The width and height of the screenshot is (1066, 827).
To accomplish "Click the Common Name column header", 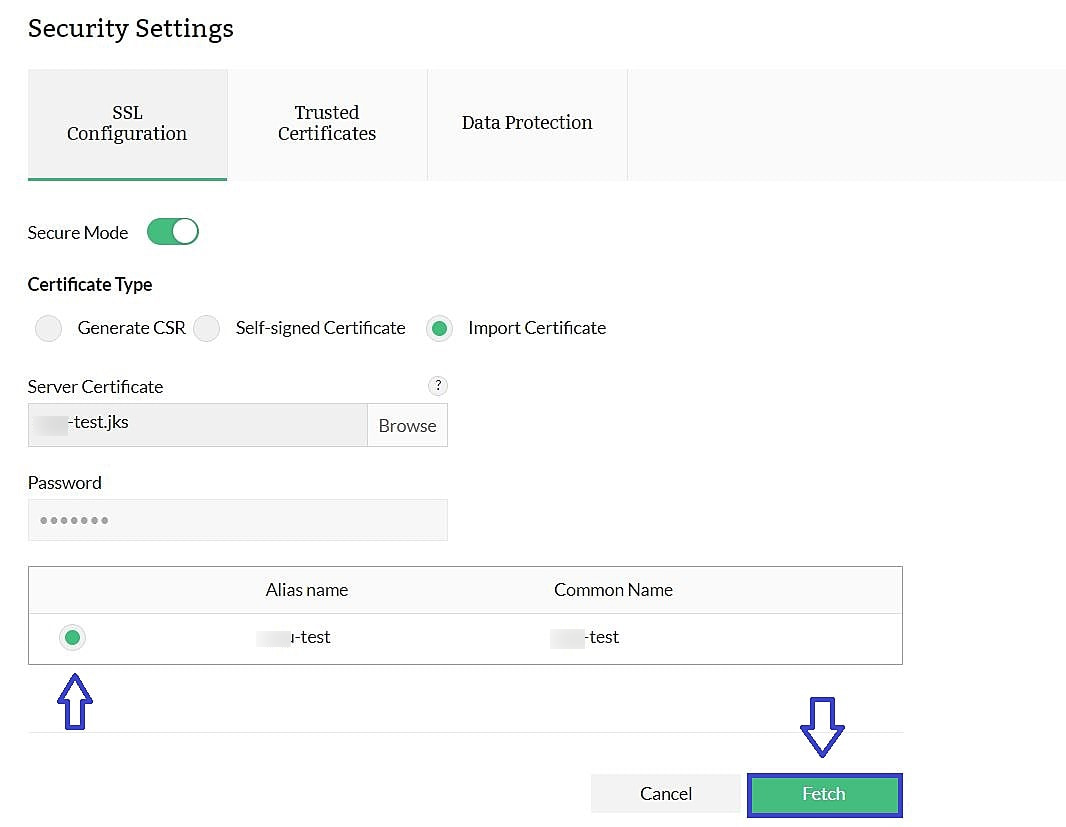I will (613, 590).
